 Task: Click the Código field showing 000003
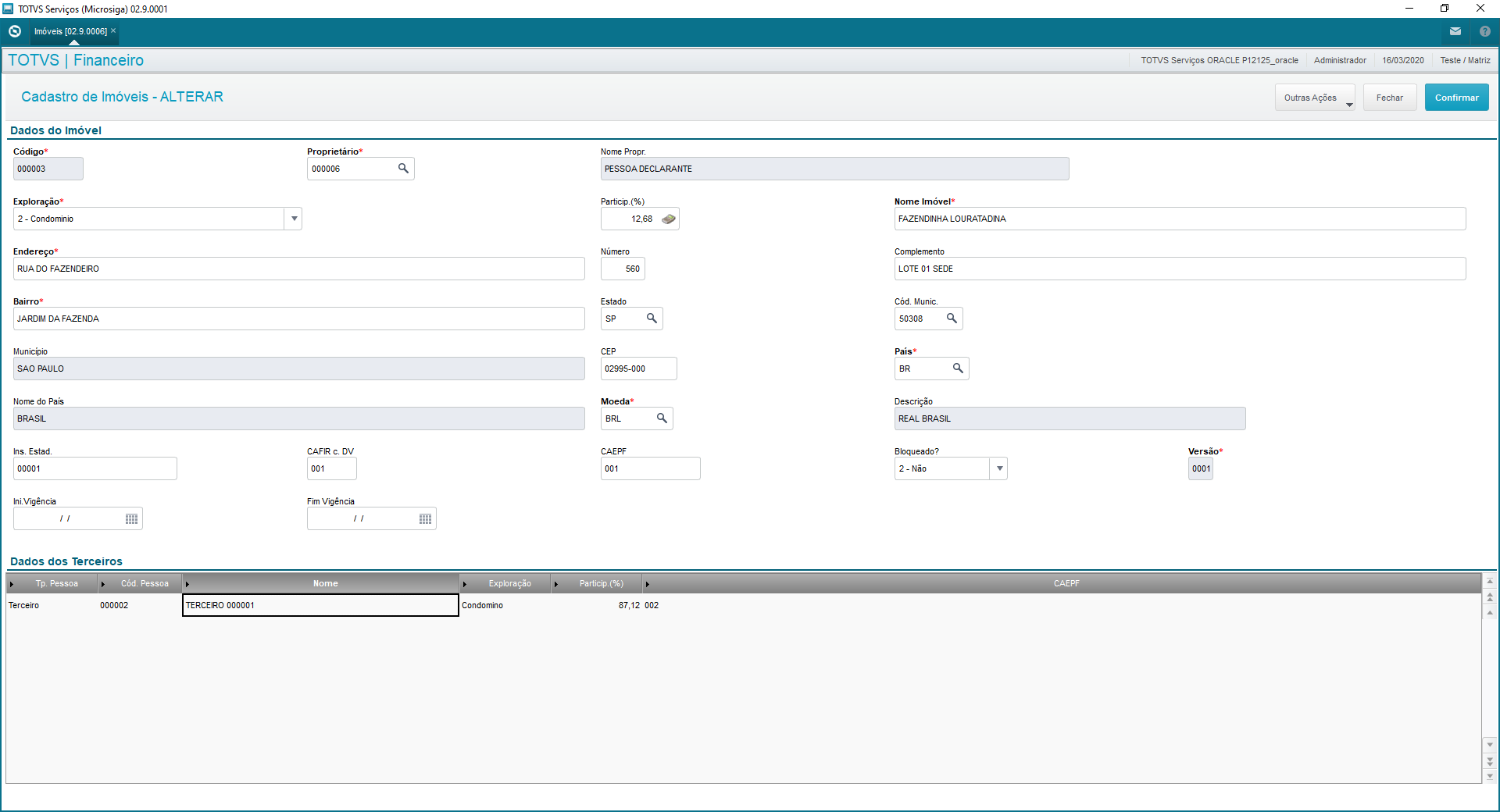[x=48, y=169]
